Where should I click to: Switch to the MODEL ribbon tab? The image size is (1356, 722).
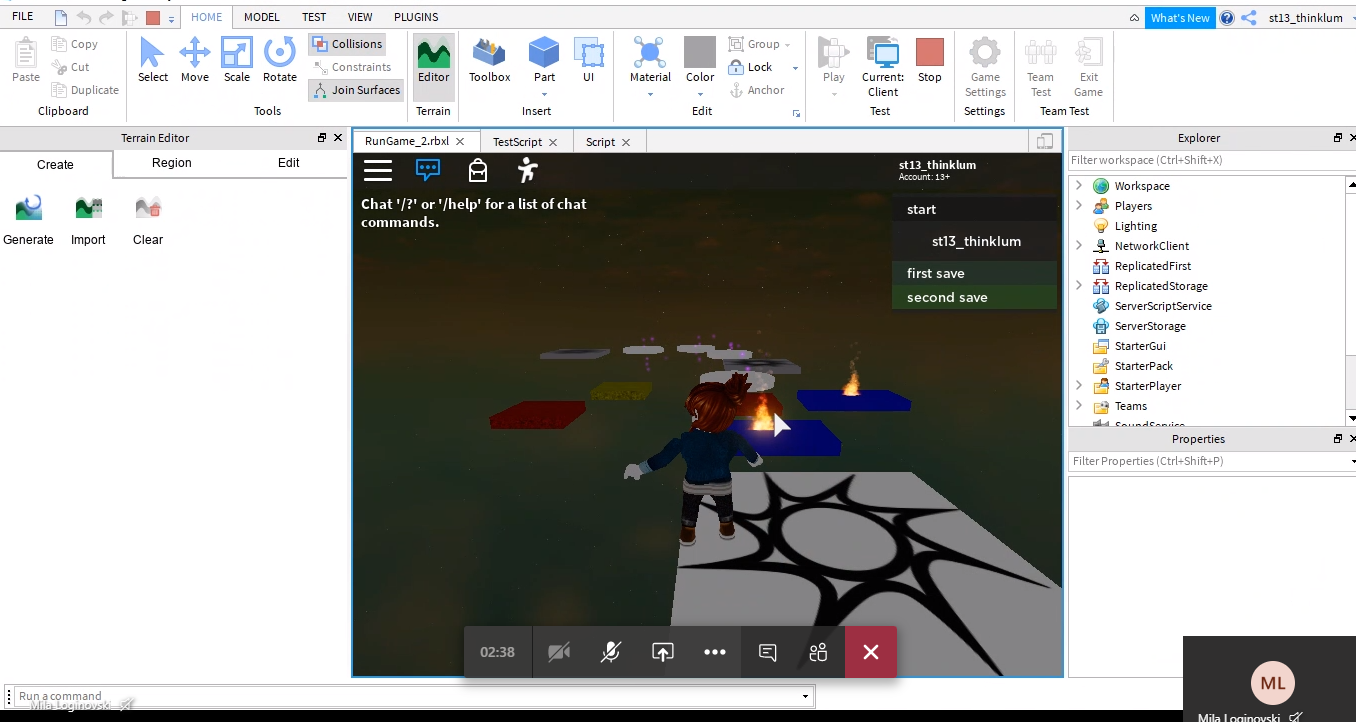click(x=262, y=17)
